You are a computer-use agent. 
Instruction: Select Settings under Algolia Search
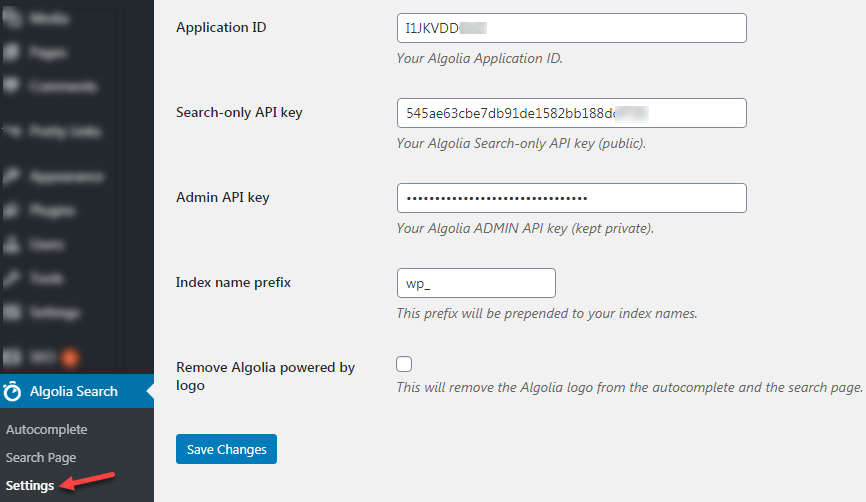[x=30, y=486]
